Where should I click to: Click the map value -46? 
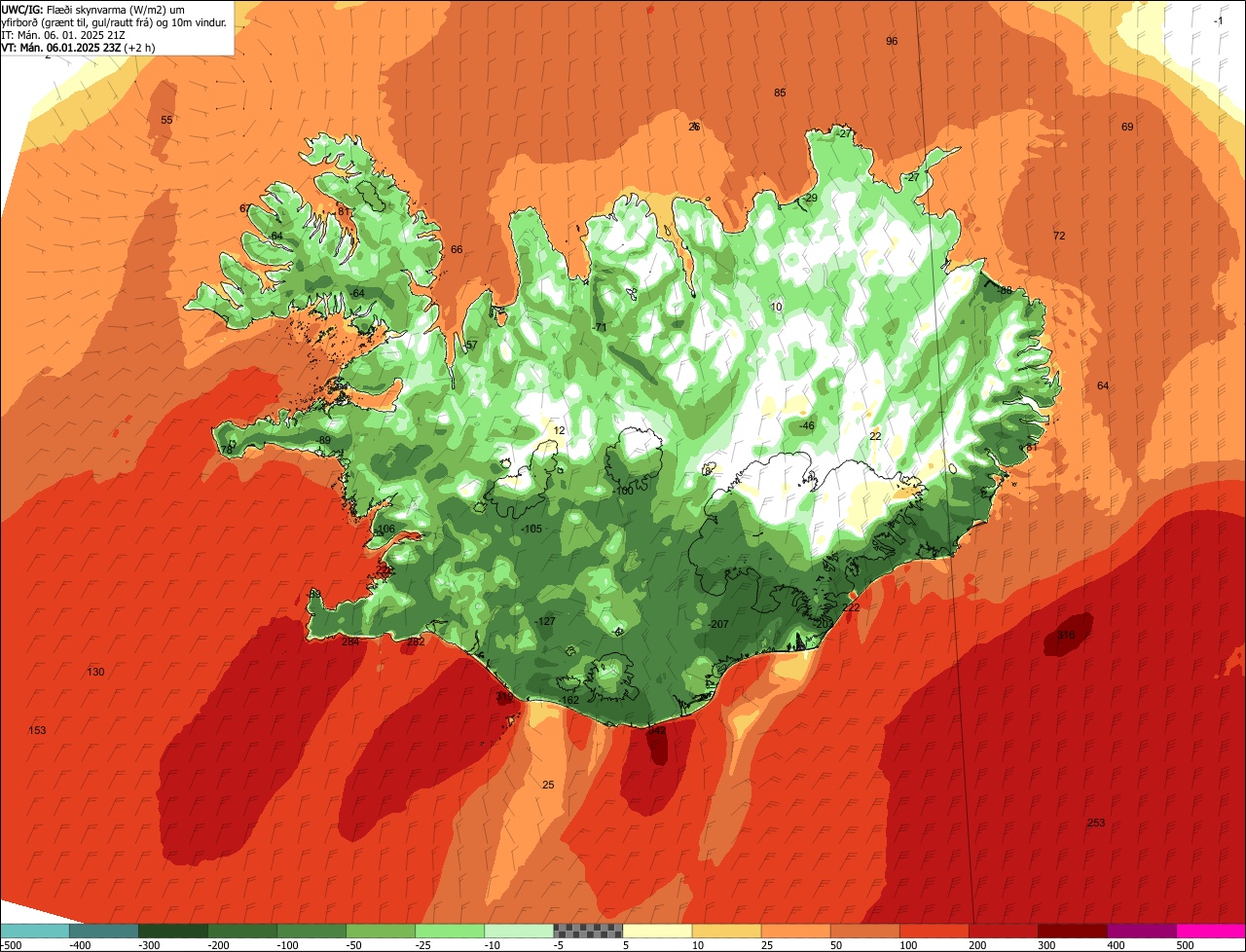pyautogui.click(x=806, y=425)
